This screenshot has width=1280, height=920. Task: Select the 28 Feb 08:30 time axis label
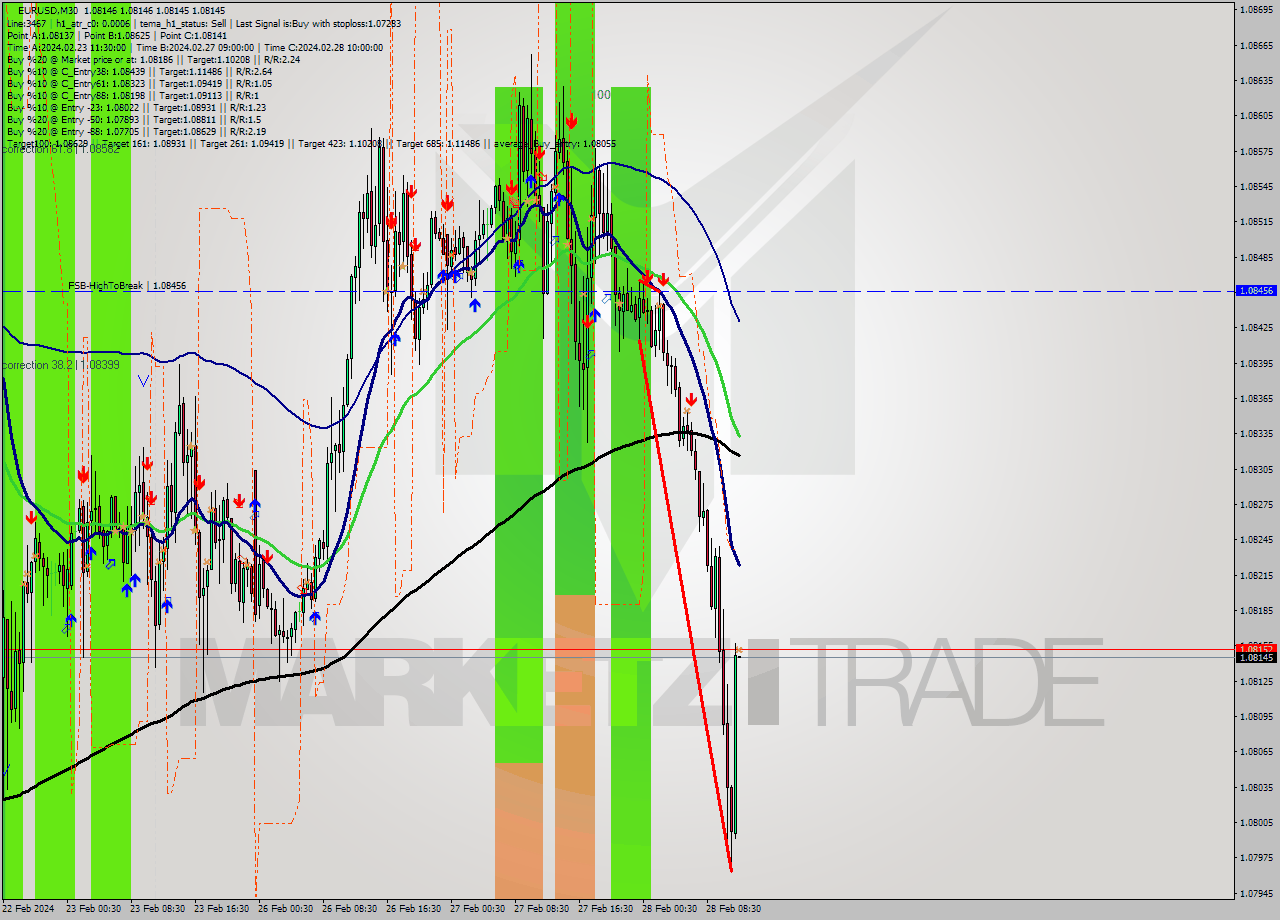(x=733, y=909)
